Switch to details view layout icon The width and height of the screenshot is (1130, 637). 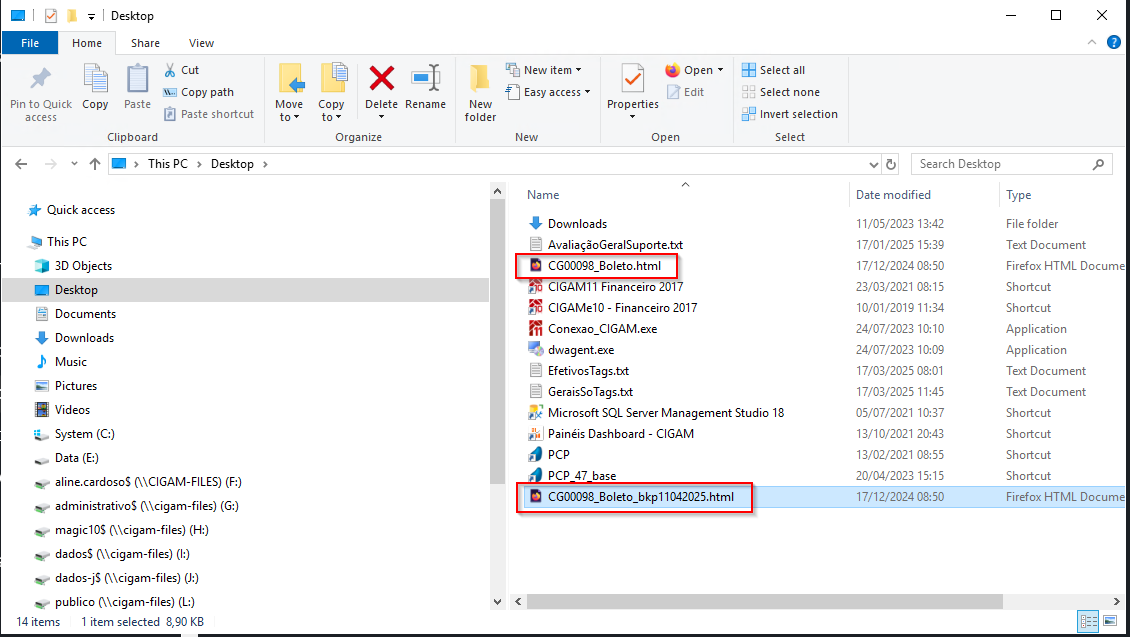[x=1088, y=621]
